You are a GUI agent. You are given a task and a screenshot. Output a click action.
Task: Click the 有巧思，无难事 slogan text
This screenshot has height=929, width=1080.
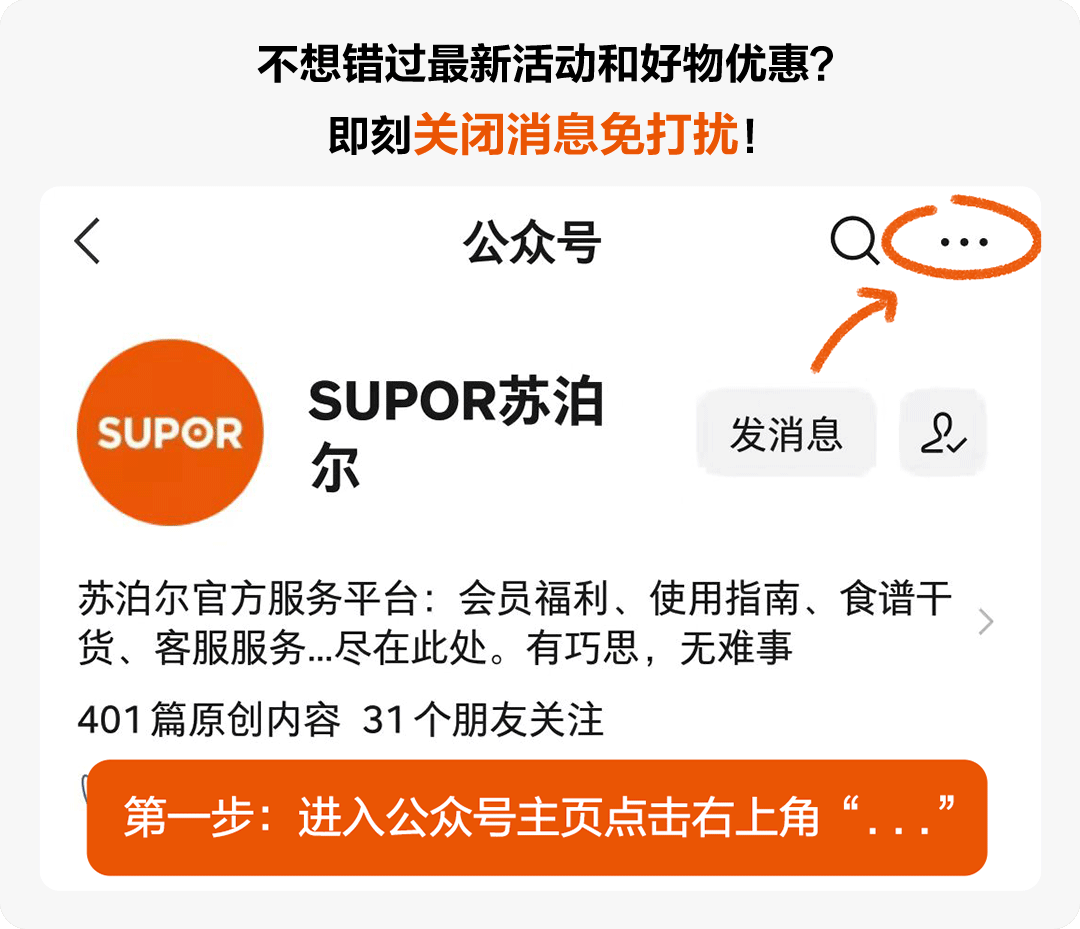[659, 647]
